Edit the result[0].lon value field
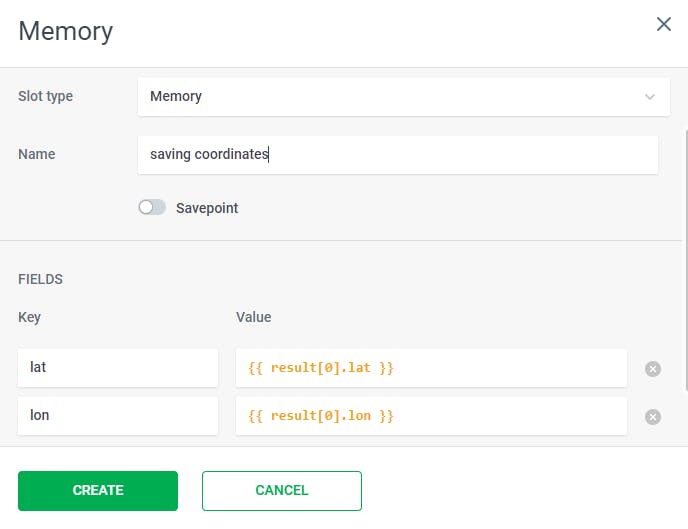Screen dimensions: 688x529 tap(431, 416)
